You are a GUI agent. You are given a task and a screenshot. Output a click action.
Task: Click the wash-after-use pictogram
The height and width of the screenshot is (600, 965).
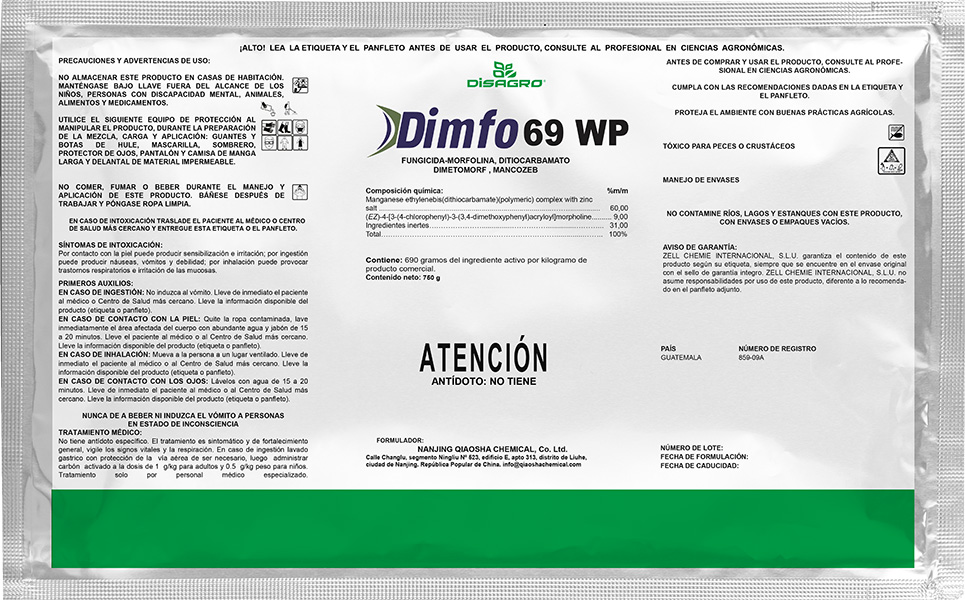[x=300, y=192]
